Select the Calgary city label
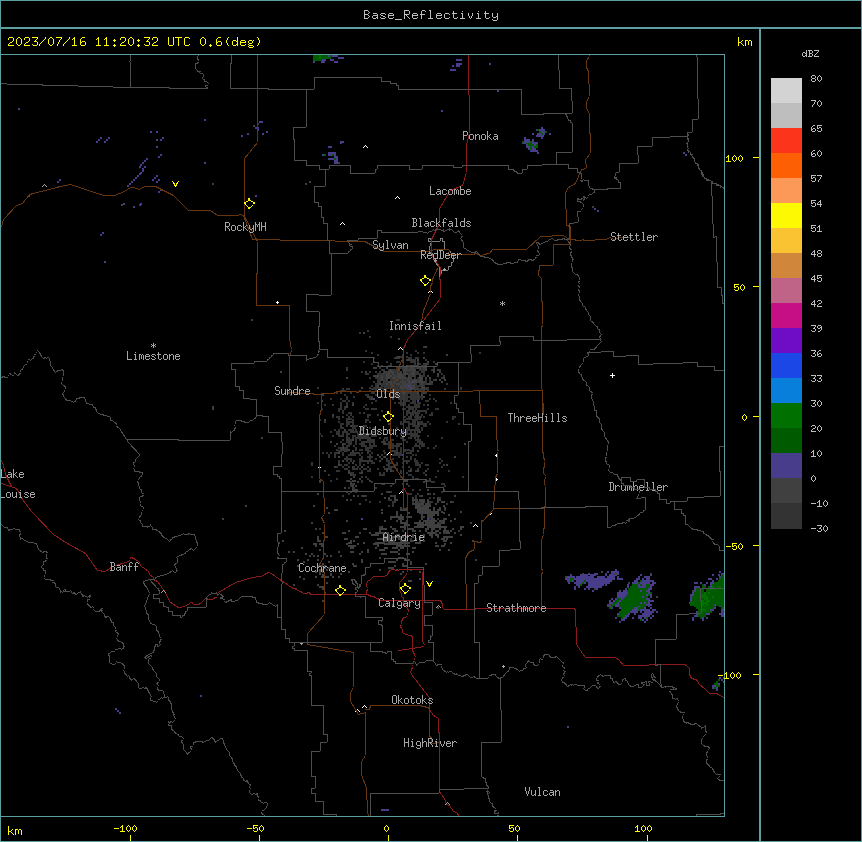The height and width of the screenshot is (842, 862). tap(400, 603)
